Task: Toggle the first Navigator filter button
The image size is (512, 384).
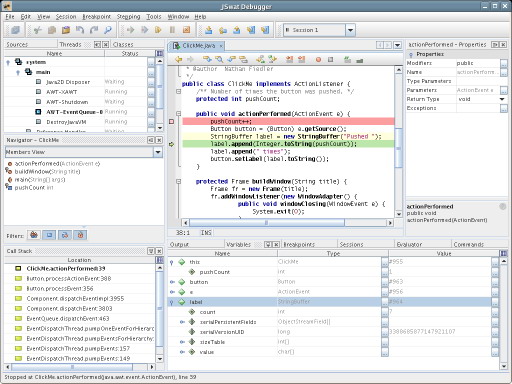Action: pyautogui.click(x=34, y=235)
